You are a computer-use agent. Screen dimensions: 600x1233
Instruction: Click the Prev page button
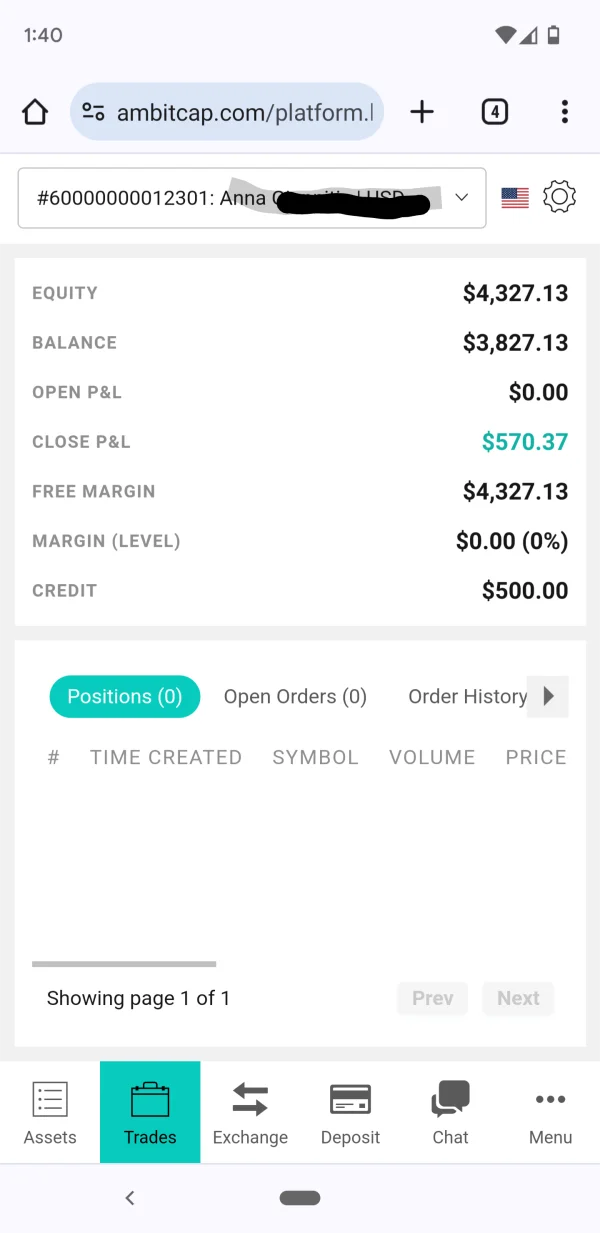point(432,998)
